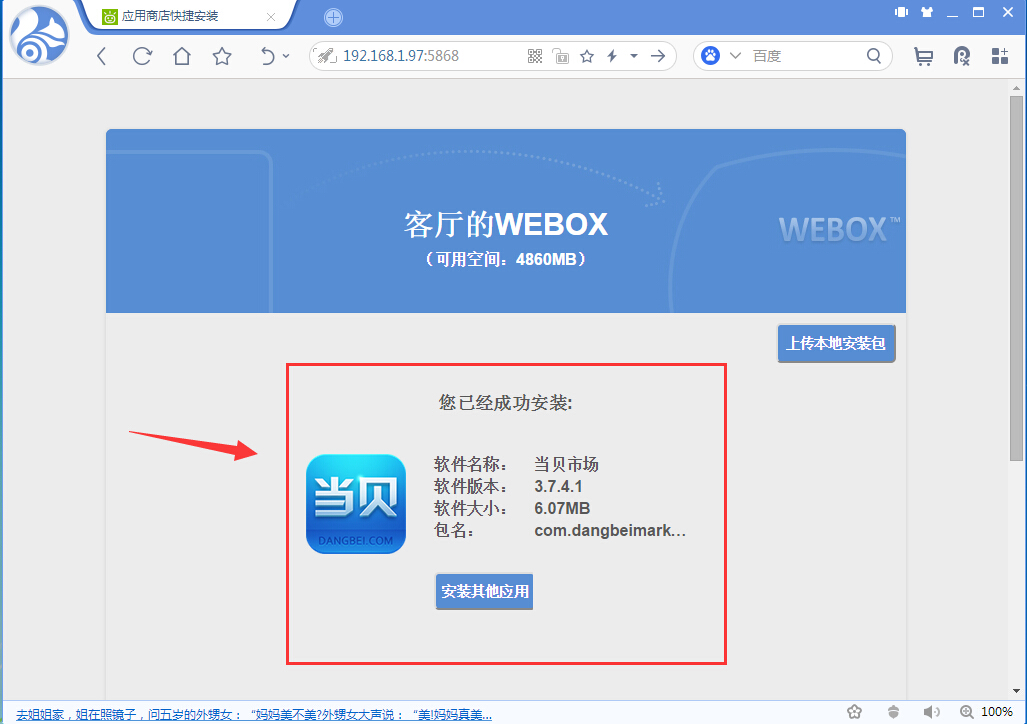Close the 应用商店快捷安装 tab

271,17
